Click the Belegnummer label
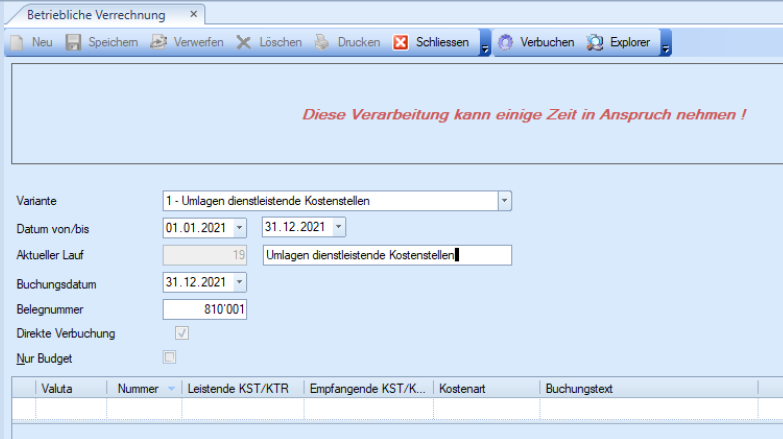Viewport: 783px width, 439px height. tap(49, 310)
